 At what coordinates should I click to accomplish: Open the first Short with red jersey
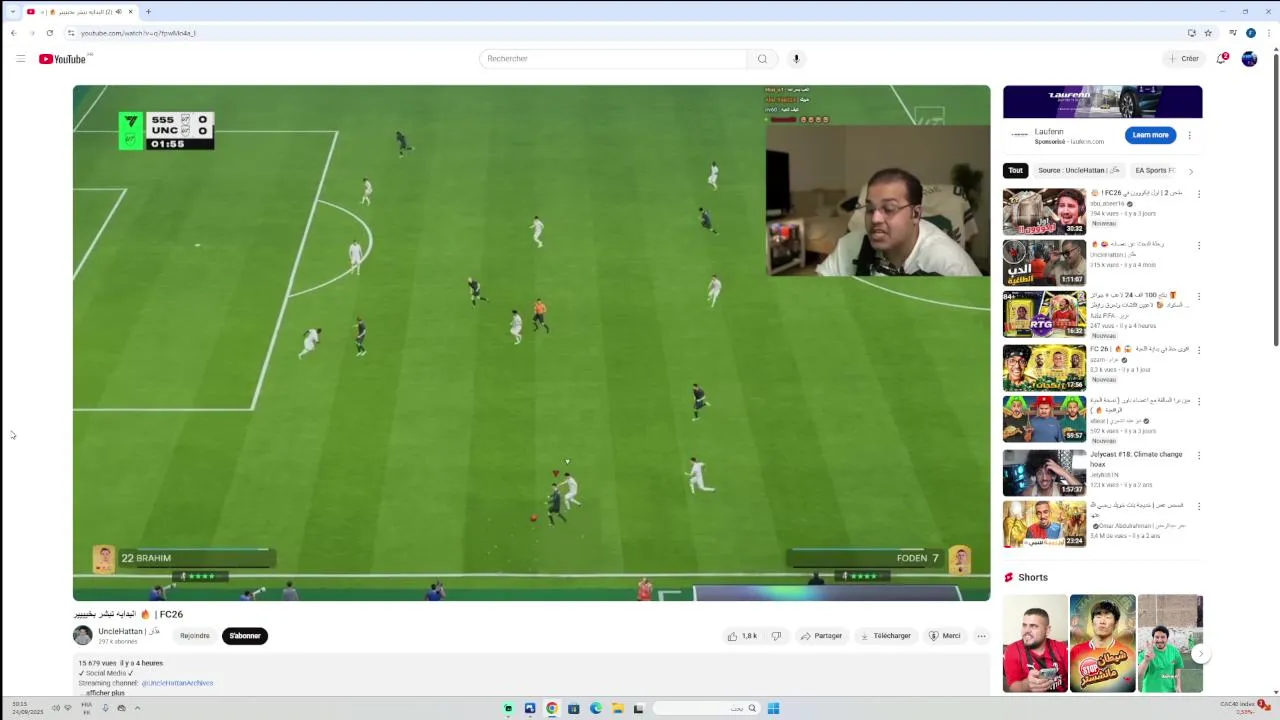pos(1035,644)
